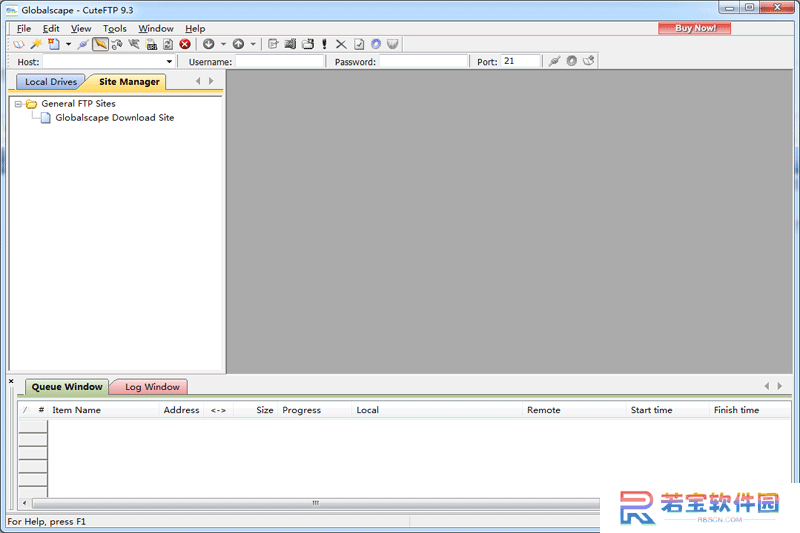This screenshot has height=533, width=800.
Task: Click the add-to-Site-Manager icon after Port
Action: coord(589,61)
